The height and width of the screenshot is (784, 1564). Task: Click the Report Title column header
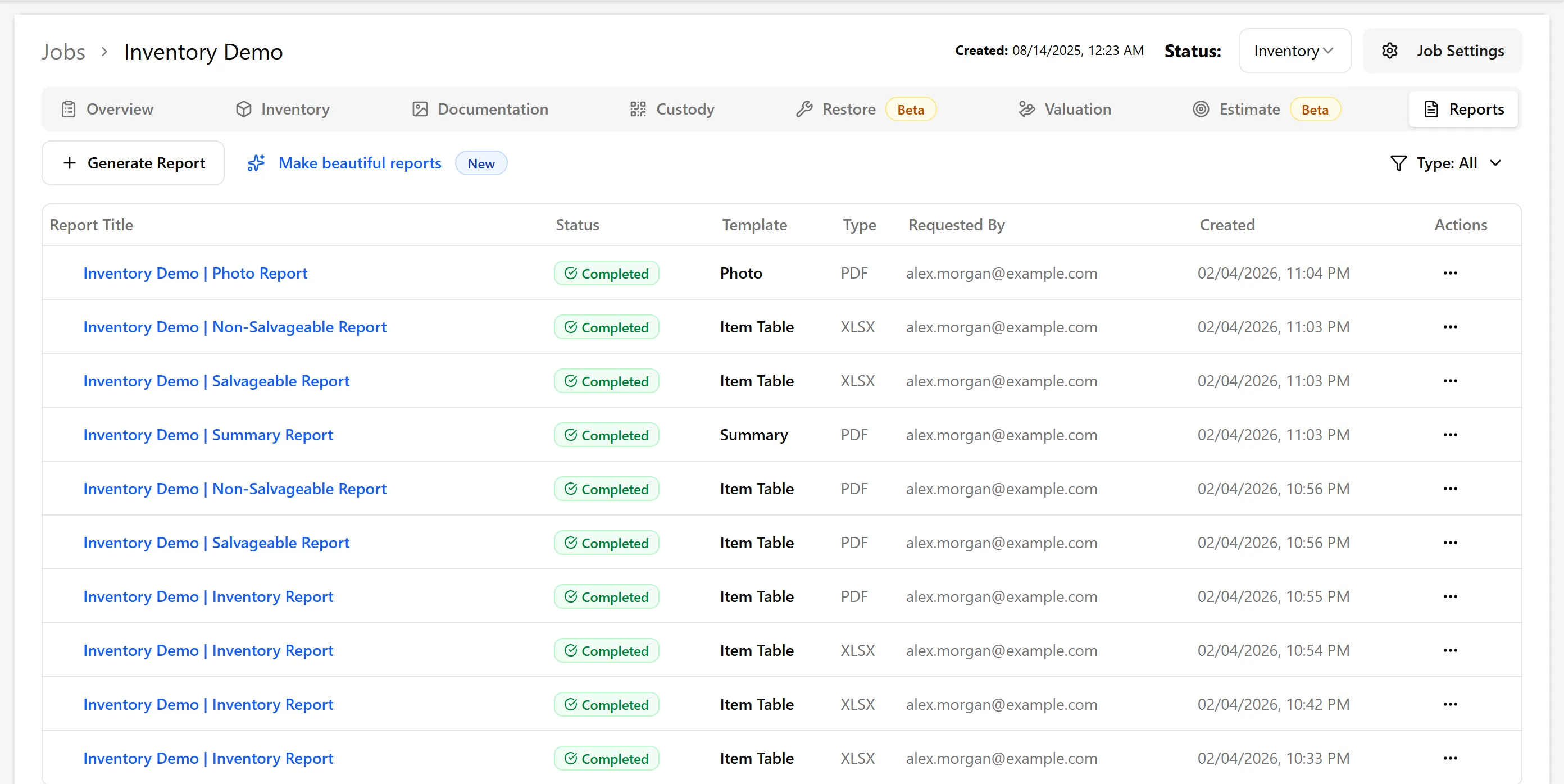coord(91,225)
